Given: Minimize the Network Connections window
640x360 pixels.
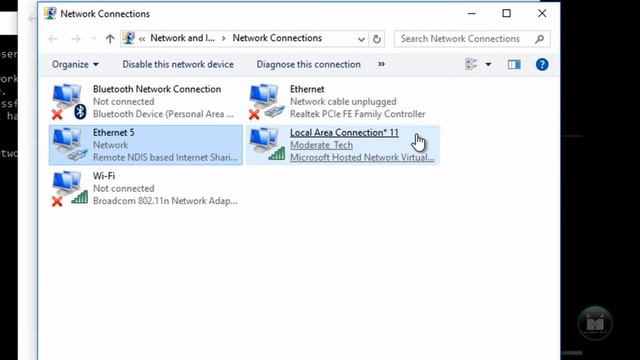Looking at the screenshot, I should [x=471, y=13].
